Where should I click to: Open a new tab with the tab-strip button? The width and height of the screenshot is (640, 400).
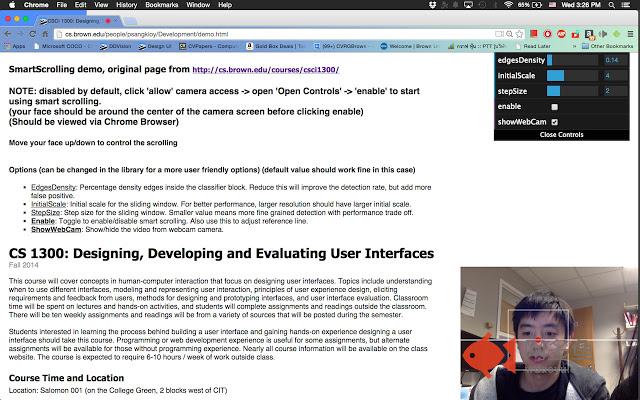[x=130, y=20]
